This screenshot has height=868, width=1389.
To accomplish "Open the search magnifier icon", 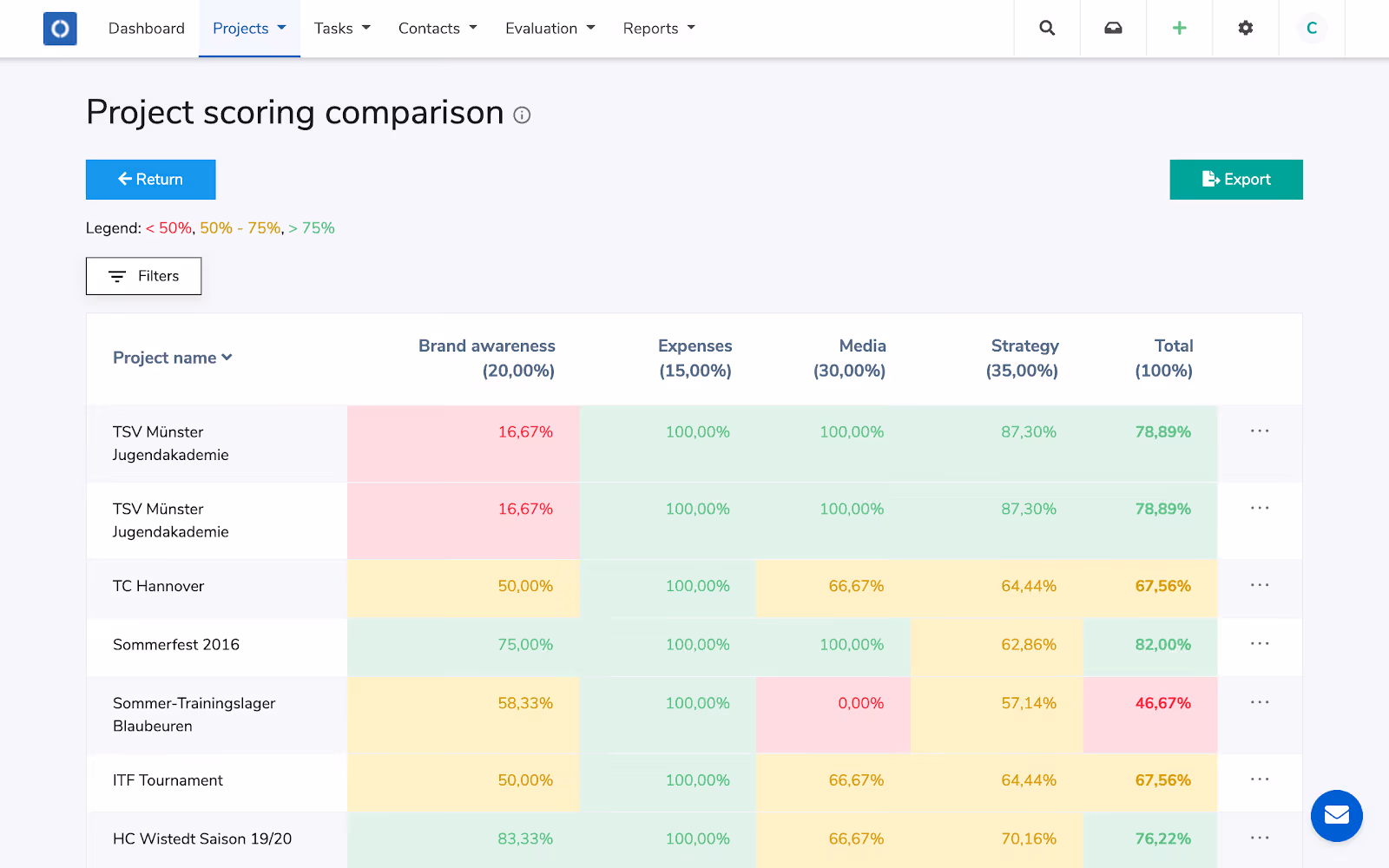I will (x=1047, y=28).
